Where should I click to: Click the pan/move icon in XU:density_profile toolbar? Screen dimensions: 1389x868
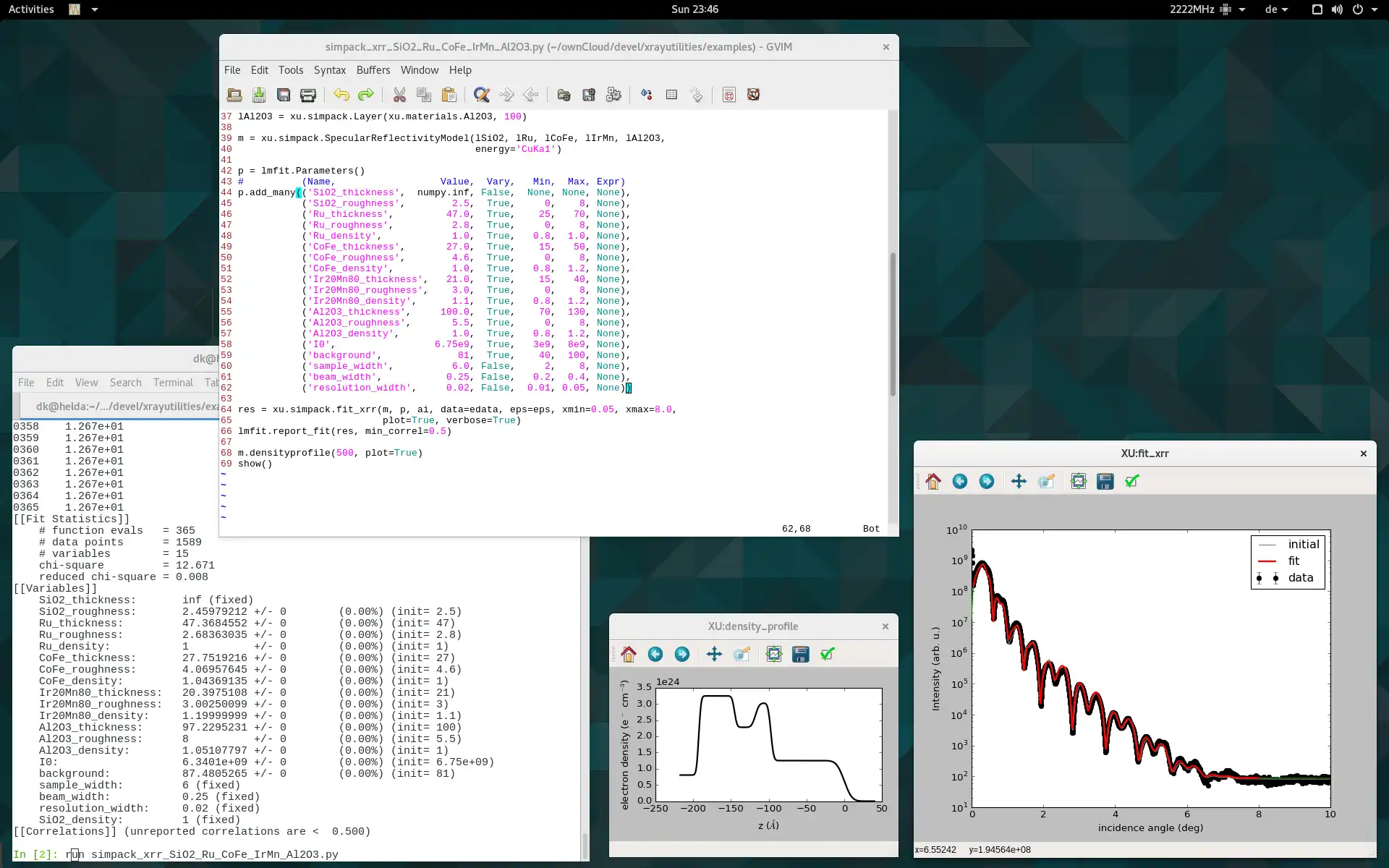pyautogui.click(x=714, y=654)
